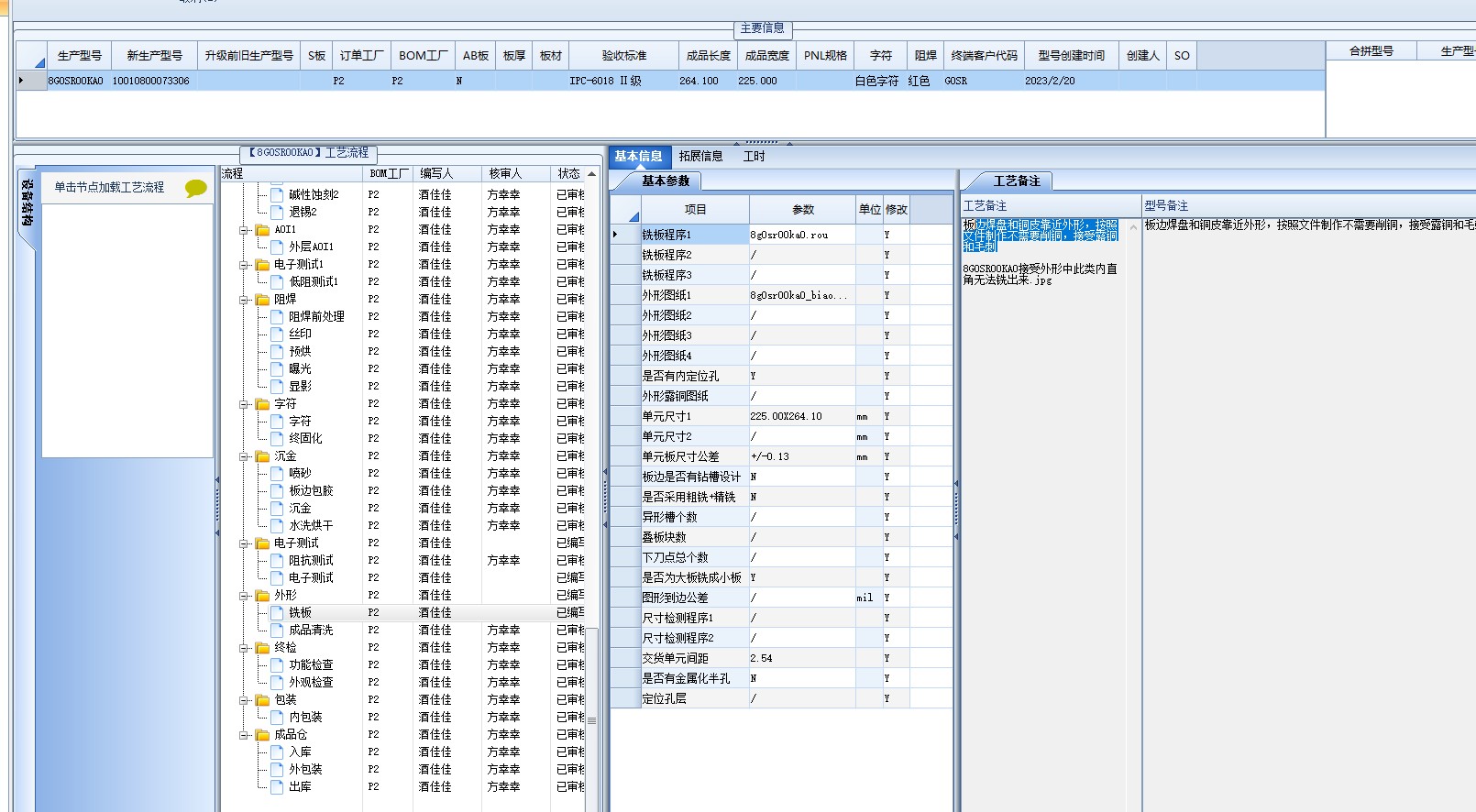This screenshot has height=812, width=1476.
Task: Click the document icon beside 成品清洗
Action: click(277, 630)
